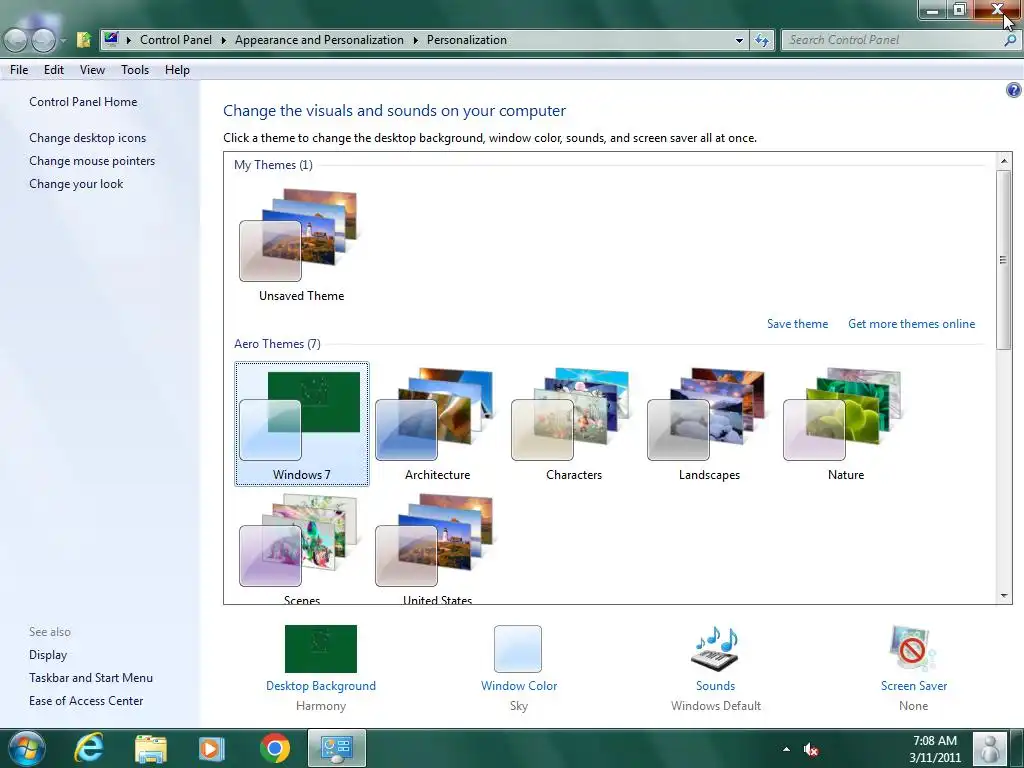
Task: Open Windows Explorer from taskbar
Action: click(151, 748)
